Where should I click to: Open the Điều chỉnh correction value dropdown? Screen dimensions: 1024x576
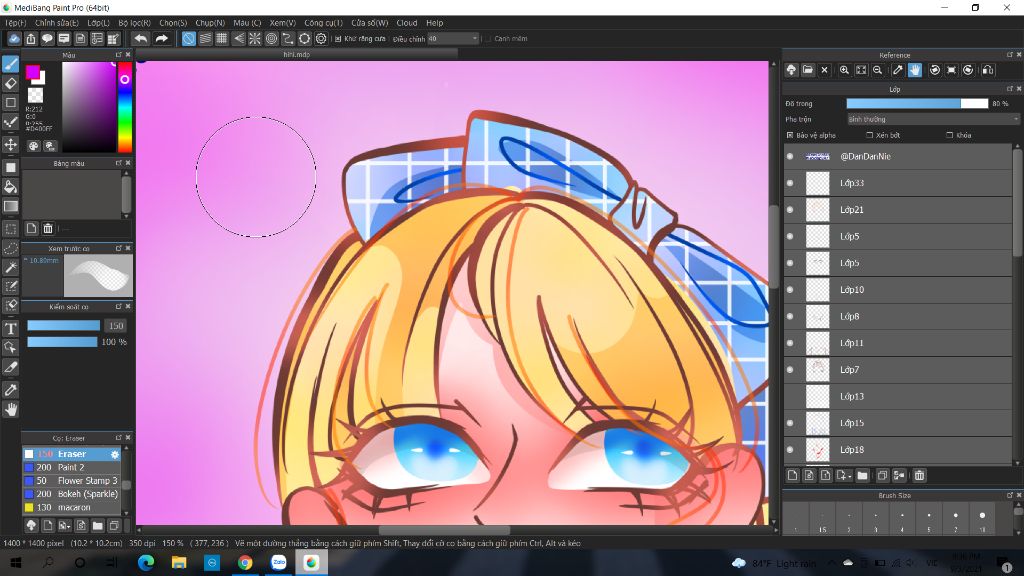453,39
